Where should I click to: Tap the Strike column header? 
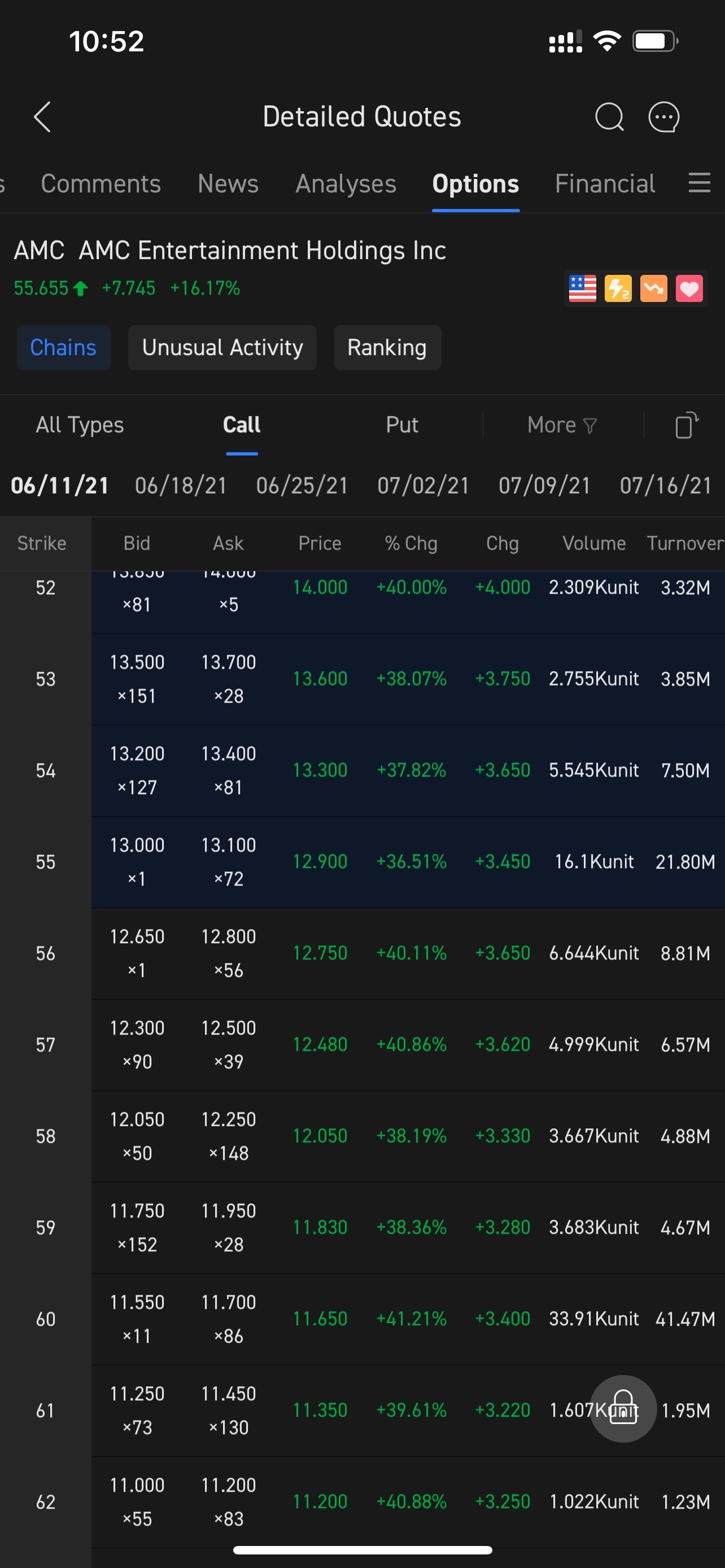pyautogui.click(x=42, y=543)
